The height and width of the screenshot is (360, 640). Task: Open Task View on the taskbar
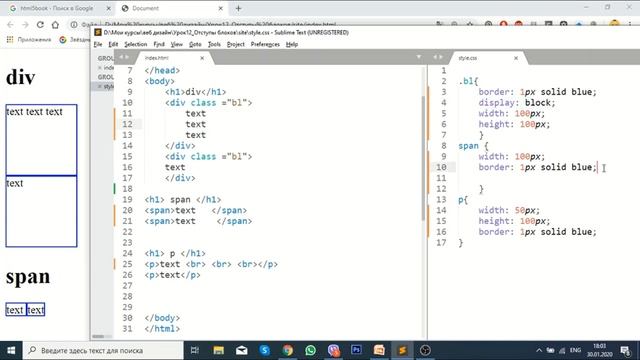click(x=195, y=350)
